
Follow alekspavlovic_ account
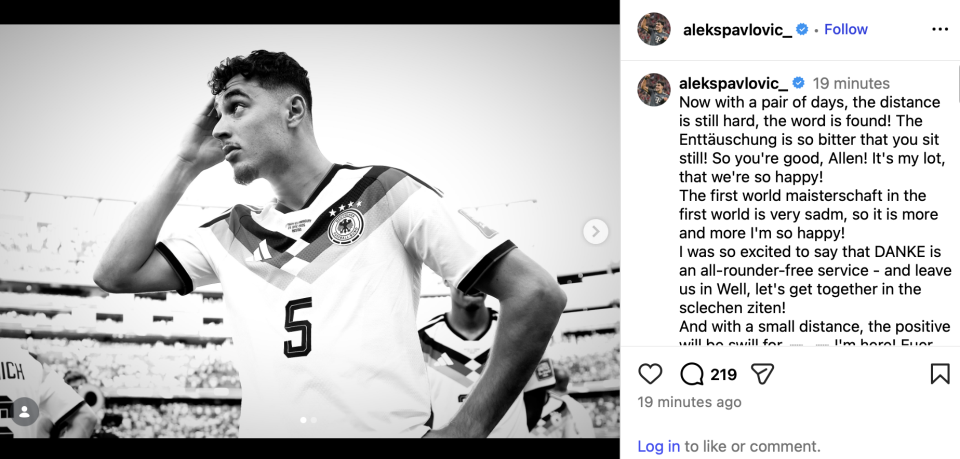(x=846, y=29)
